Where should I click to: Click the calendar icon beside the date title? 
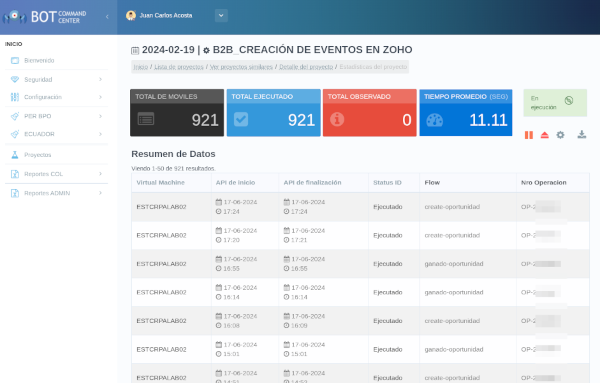pos(135,51)
